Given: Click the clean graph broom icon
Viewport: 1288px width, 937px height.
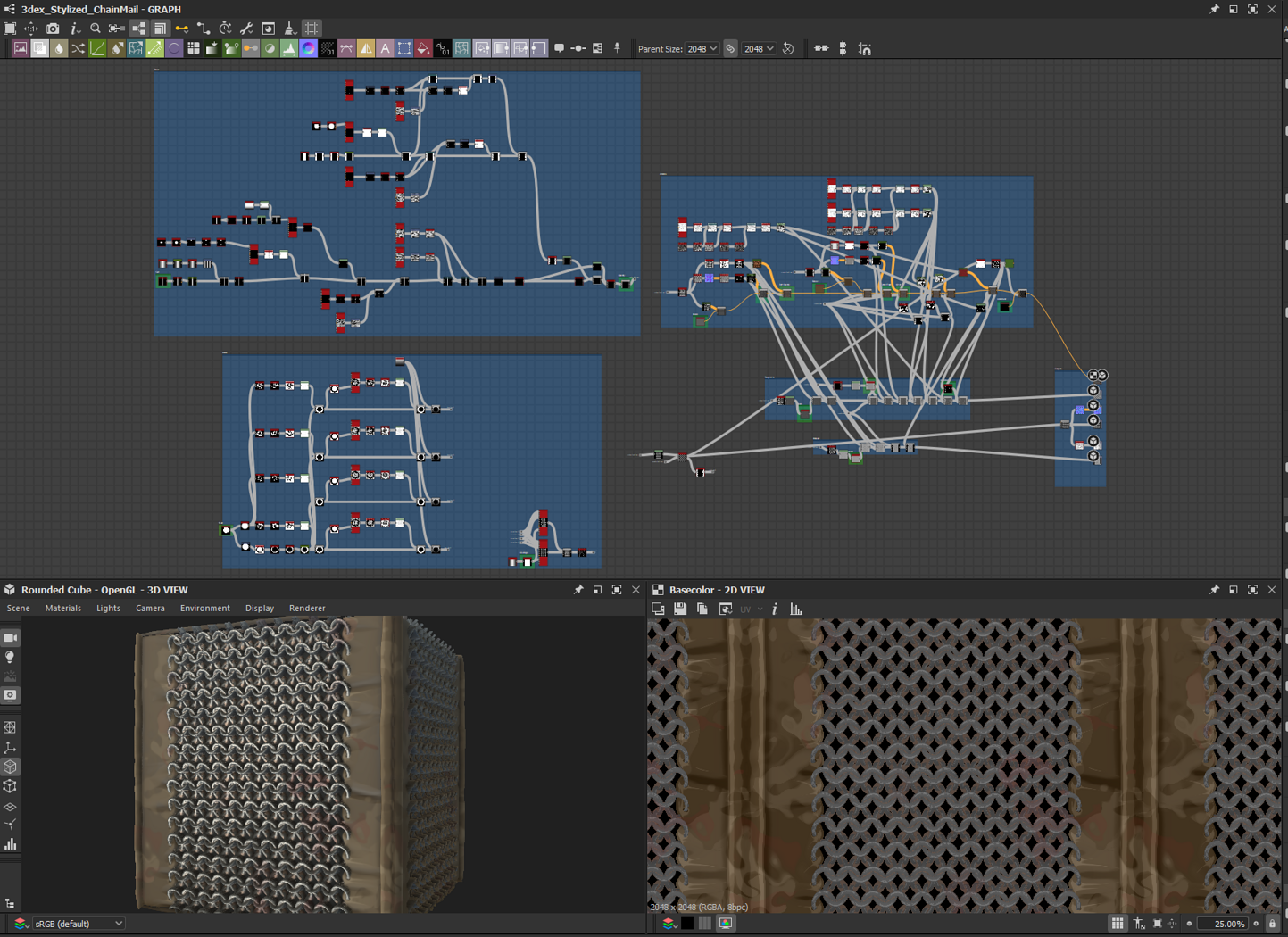Looking at the screenshot, I should tap(290, 29).
